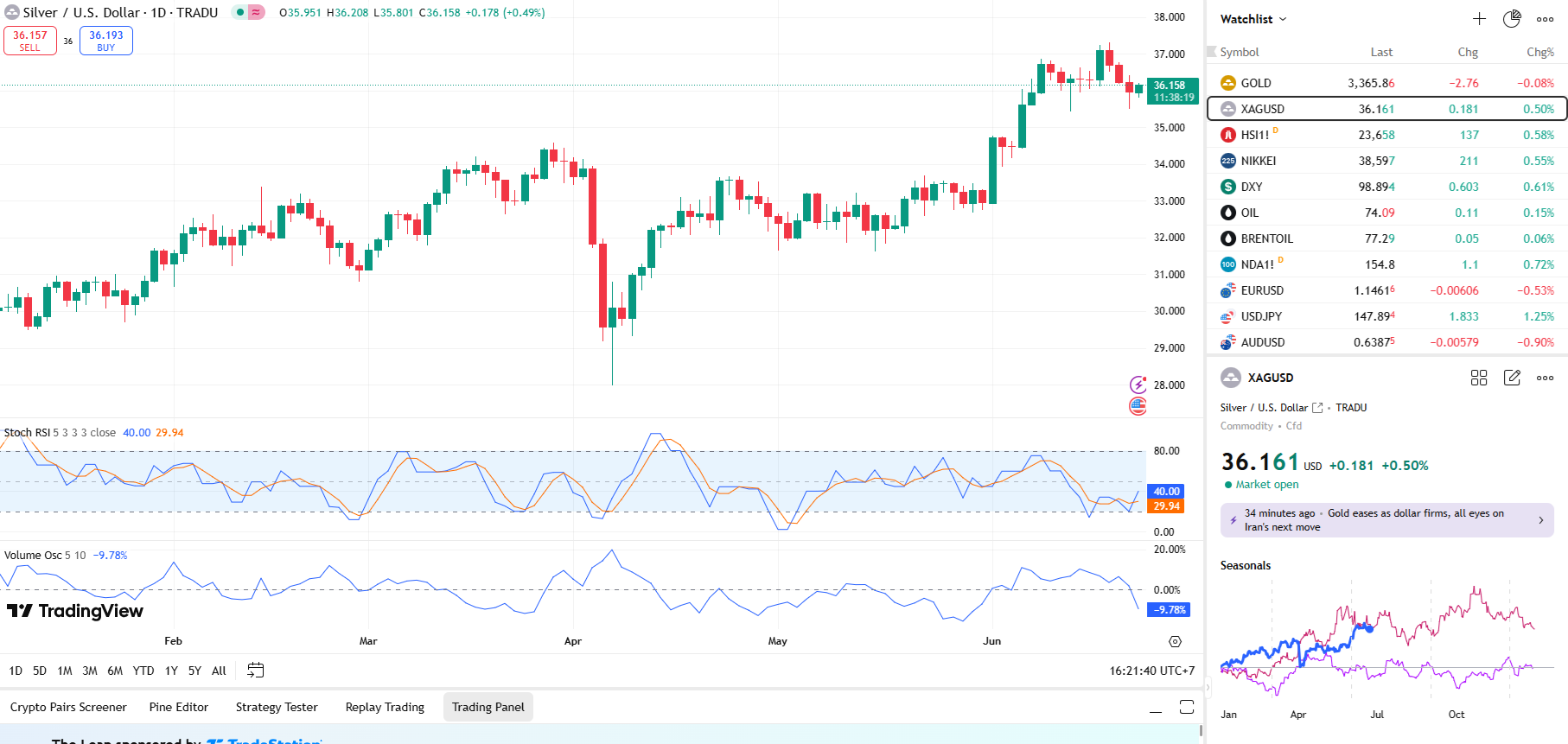The height and width of the screenshot is (744, 1568).
Task: Click the grid layout icon beside XAGUSD details
Action: [1479, 378]
